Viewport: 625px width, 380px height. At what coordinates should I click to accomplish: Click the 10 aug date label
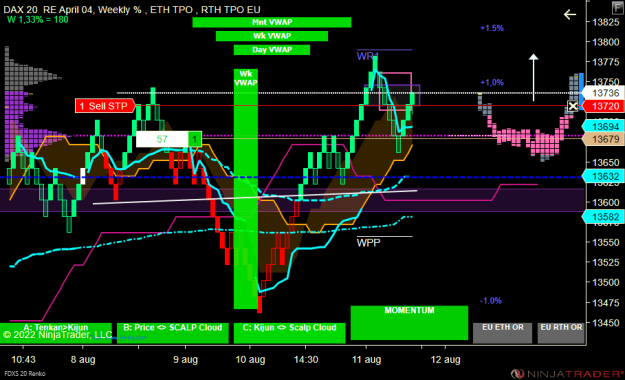250,360
